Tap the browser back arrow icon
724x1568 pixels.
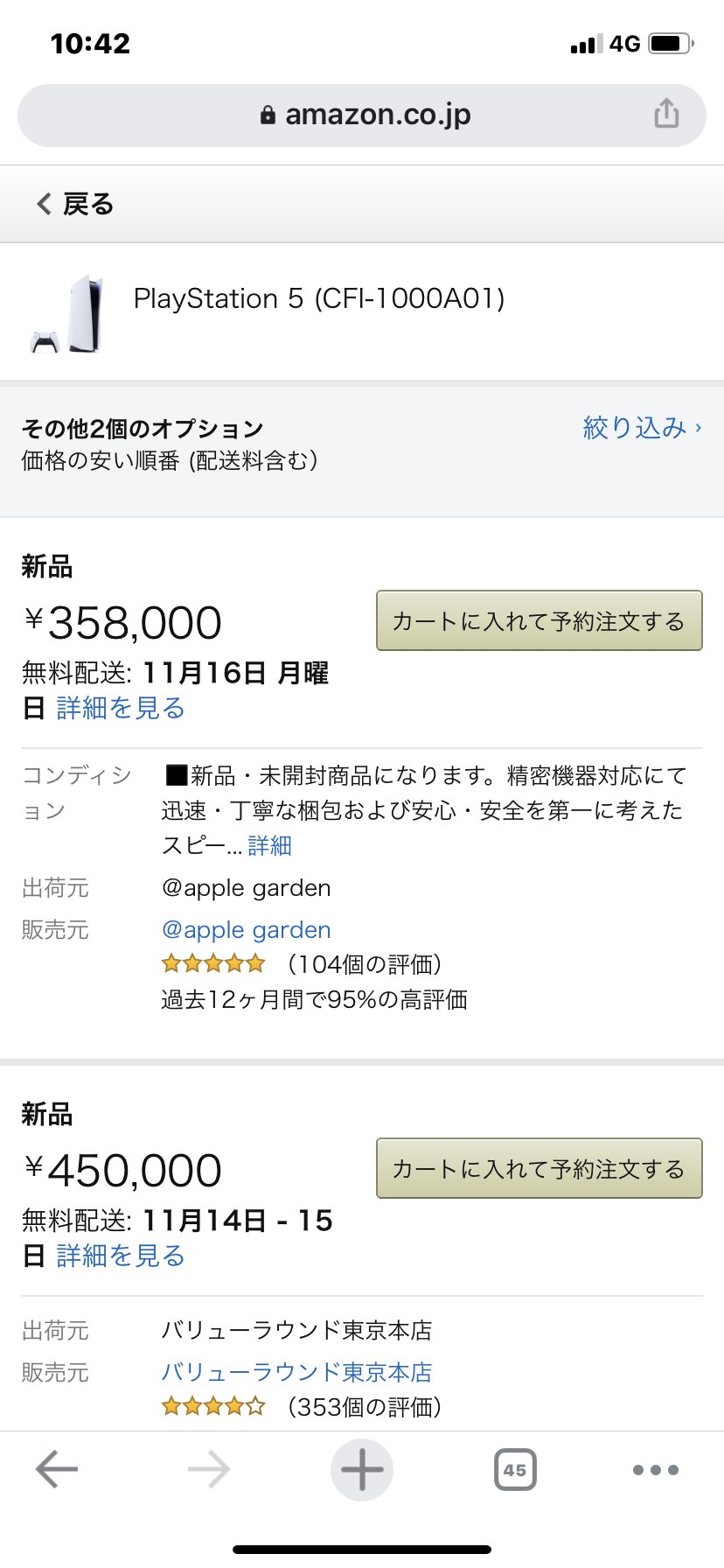click(57, 1469)
